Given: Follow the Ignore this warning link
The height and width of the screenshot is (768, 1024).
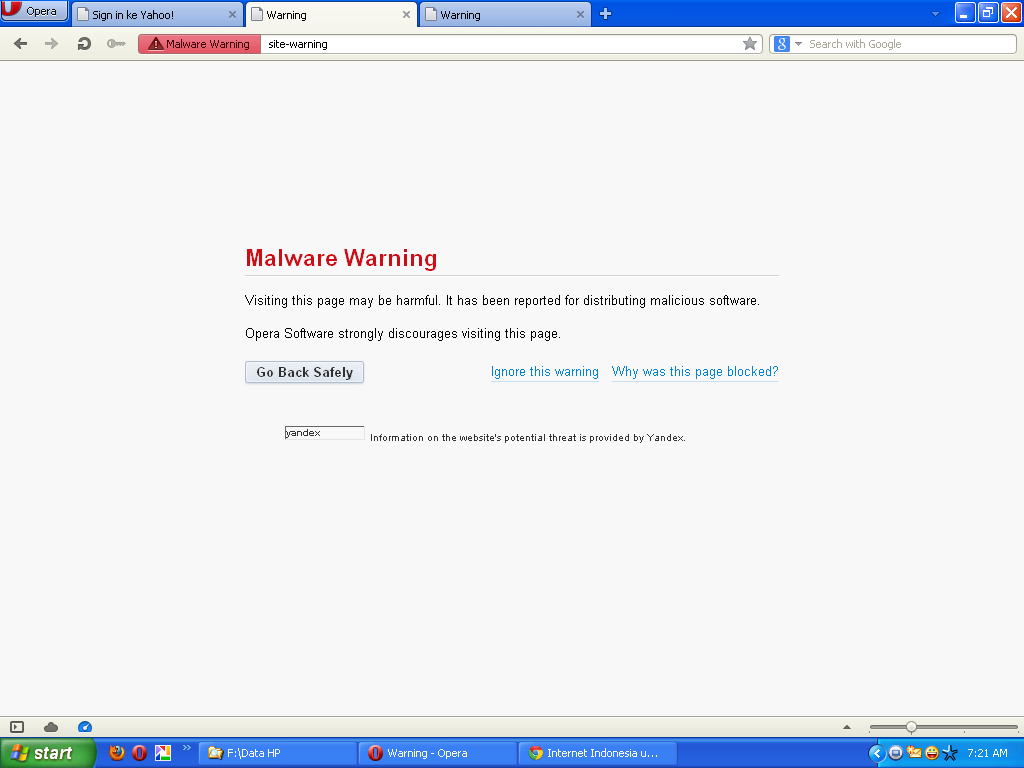Looking at the screenshot, I should (545, 372).
